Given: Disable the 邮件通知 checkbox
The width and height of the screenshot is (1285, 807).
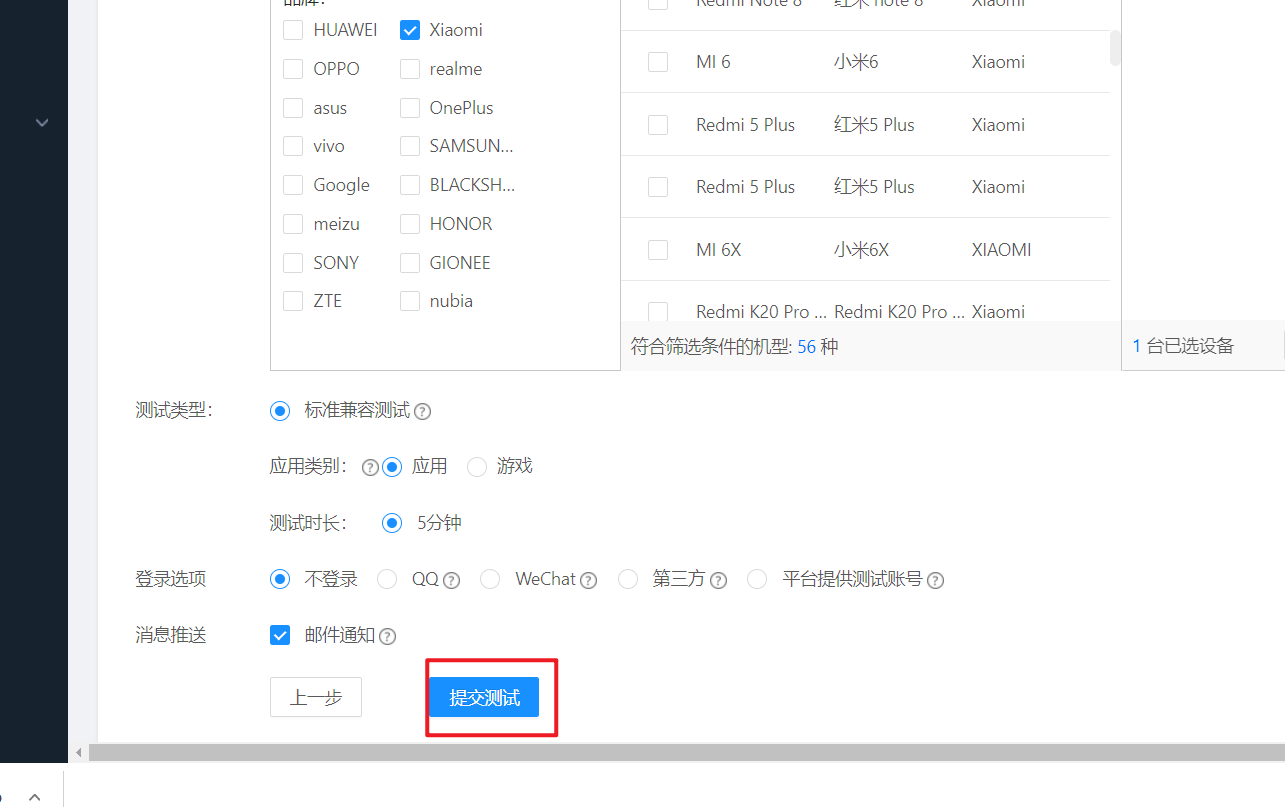Looking at the screenshot, I should (280, 635).
